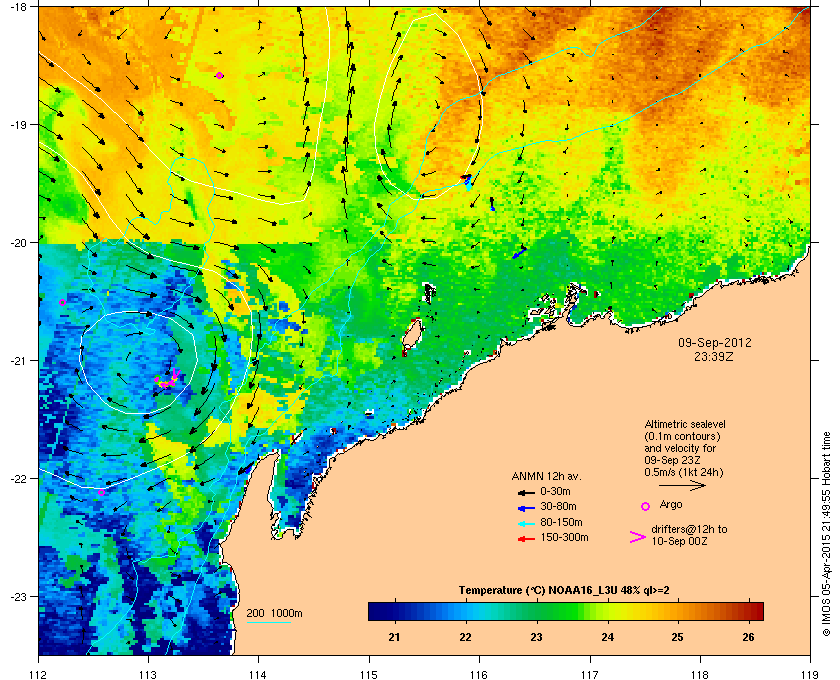Click the colorbar tick label 25
This screenshot has height=680, width=840.
(678, 637)
